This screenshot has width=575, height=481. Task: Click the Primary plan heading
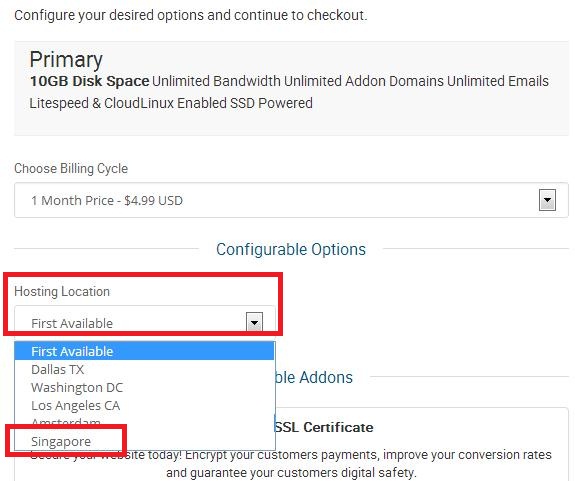click(x=66, y=60)
